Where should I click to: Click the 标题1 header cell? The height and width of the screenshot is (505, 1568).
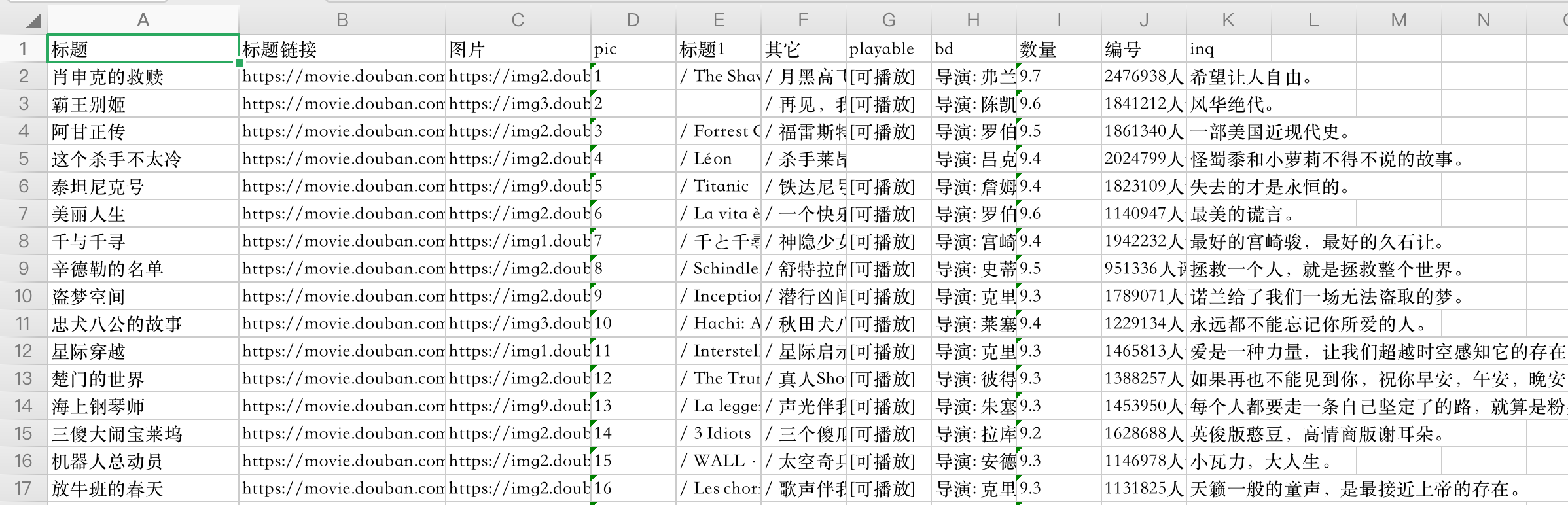point(719,49)
